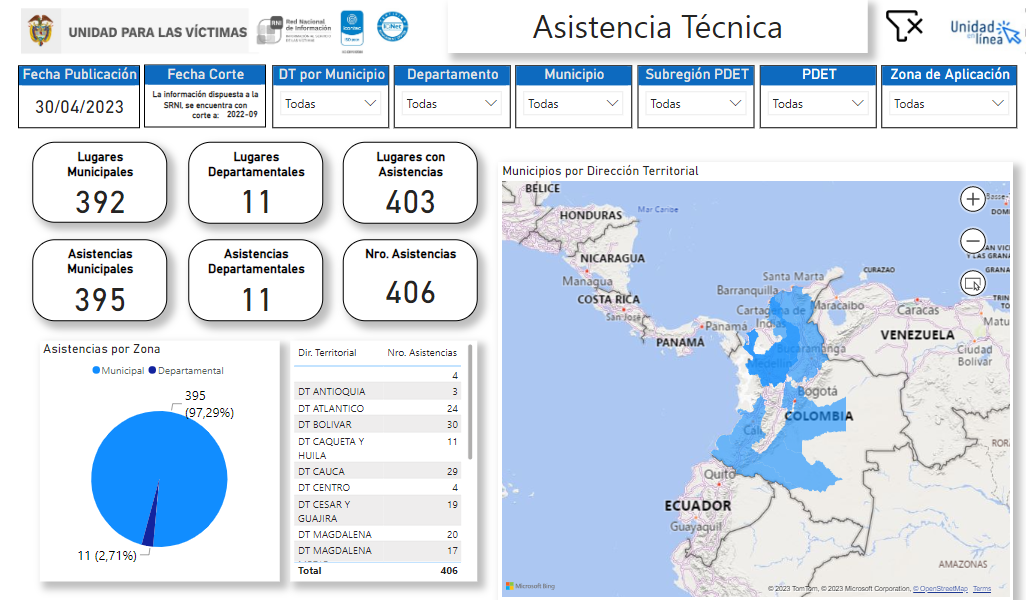Sort by Nro. Asistencias column header
This screenshot has width=1026, height=612.
(422, 353)
